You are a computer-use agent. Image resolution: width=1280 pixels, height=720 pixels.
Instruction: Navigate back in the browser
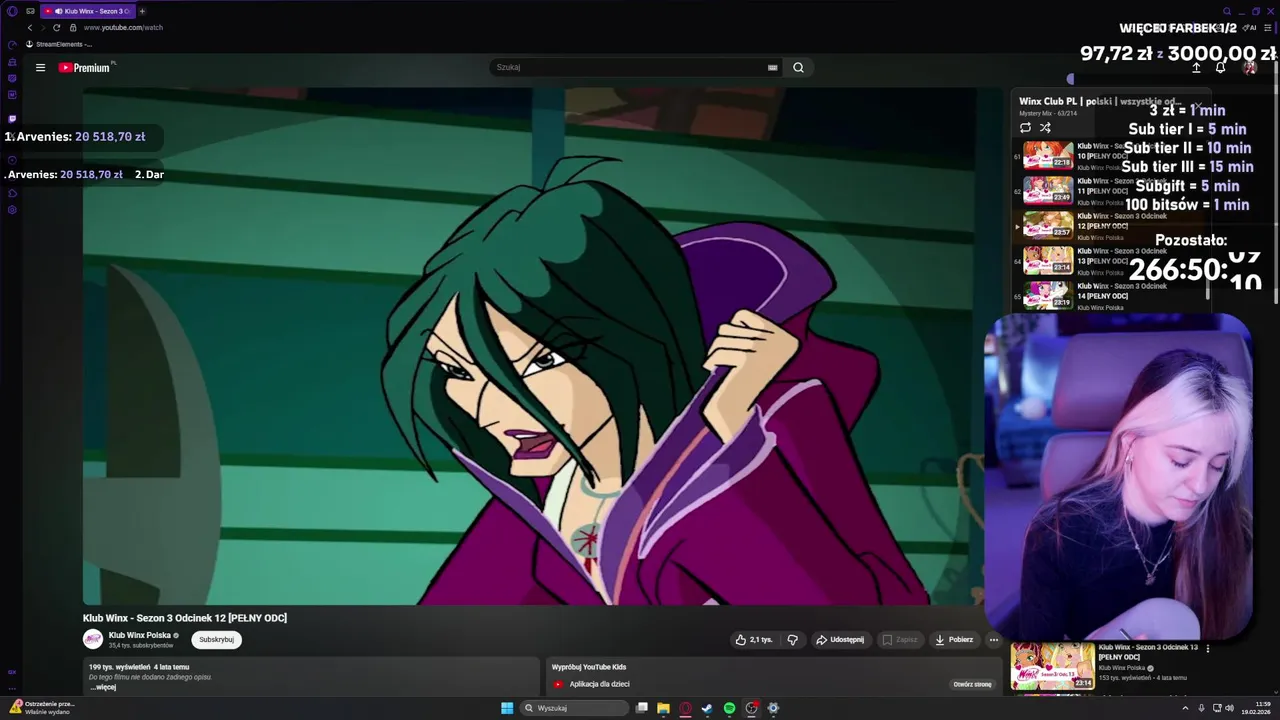30,27
